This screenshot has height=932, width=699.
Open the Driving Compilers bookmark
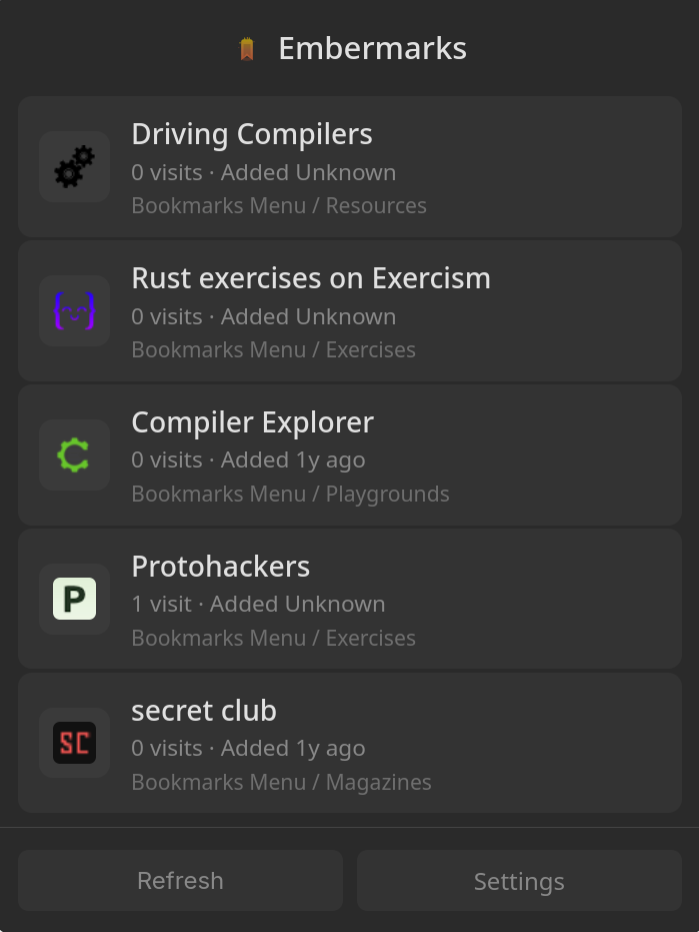click(252, 134)
